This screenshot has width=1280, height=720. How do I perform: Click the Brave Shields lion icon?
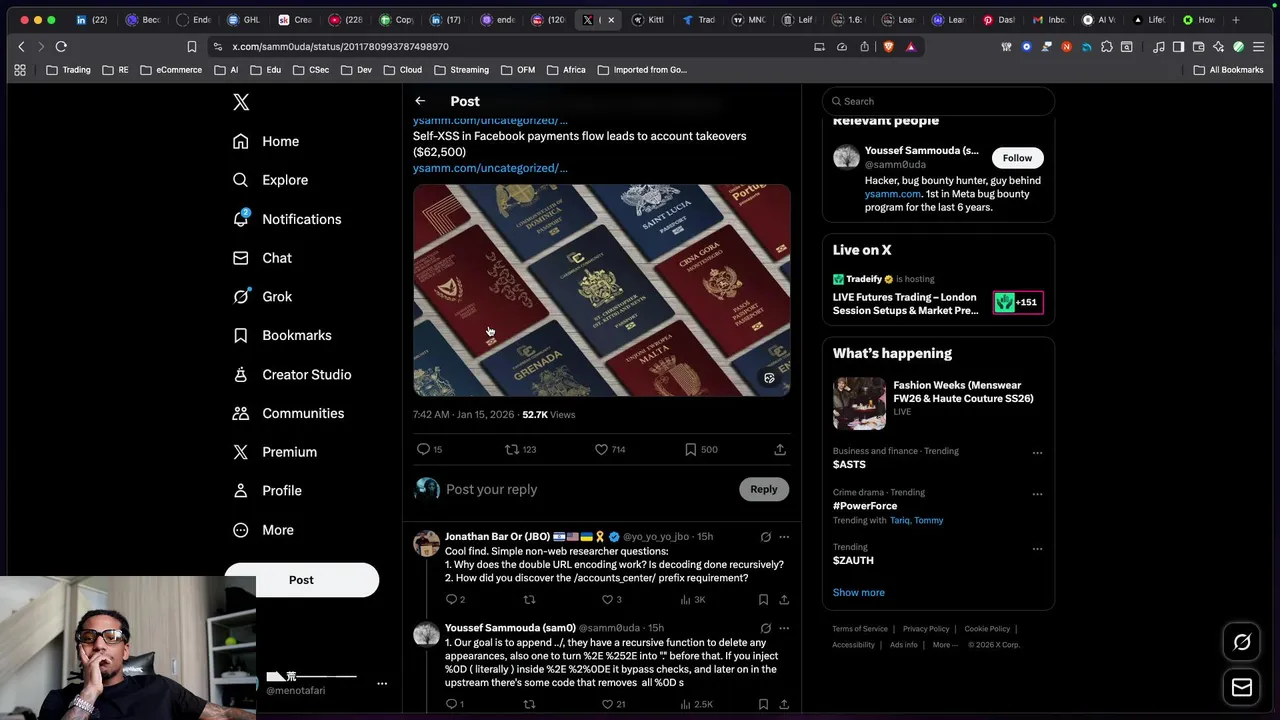click(888, 46)
